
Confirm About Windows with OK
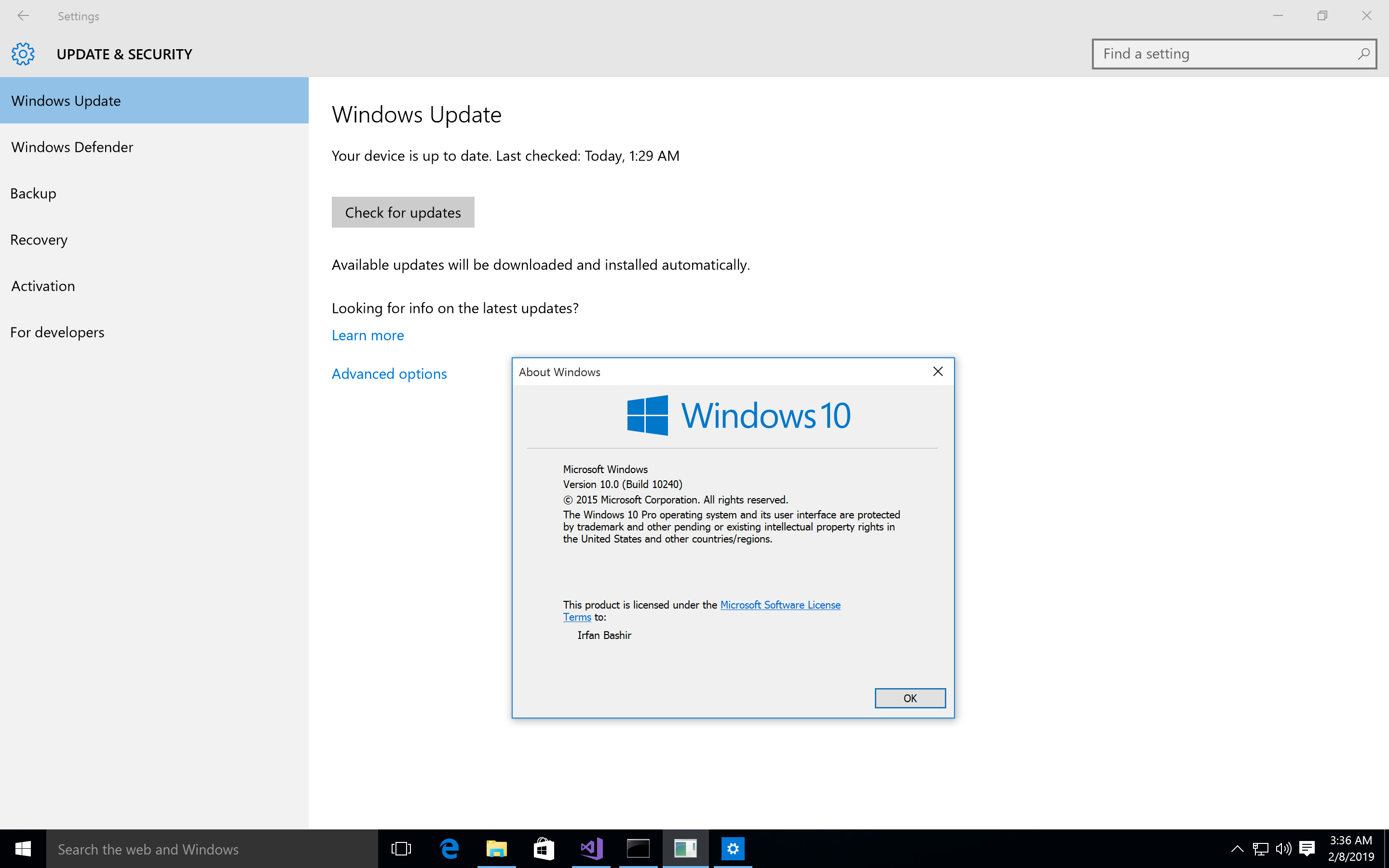click(x=910, y=698)
